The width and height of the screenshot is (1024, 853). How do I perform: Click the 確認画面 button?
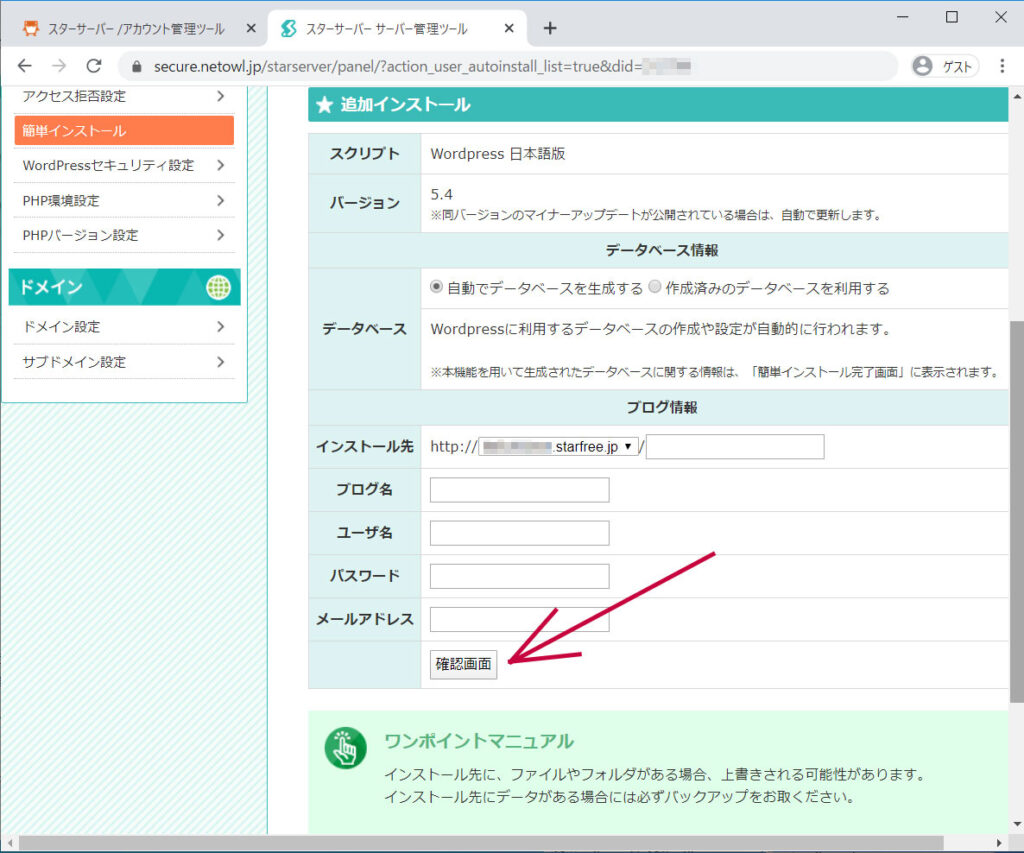point(463,664)
